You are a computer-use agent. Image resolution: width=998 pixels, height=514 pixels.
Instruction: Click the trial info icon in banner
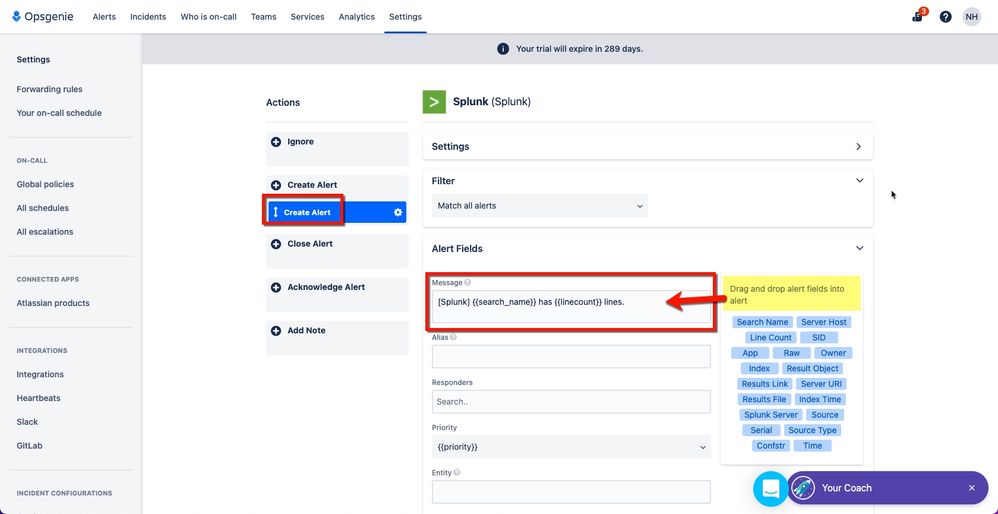pyautogui.click(x=503, y=48)
